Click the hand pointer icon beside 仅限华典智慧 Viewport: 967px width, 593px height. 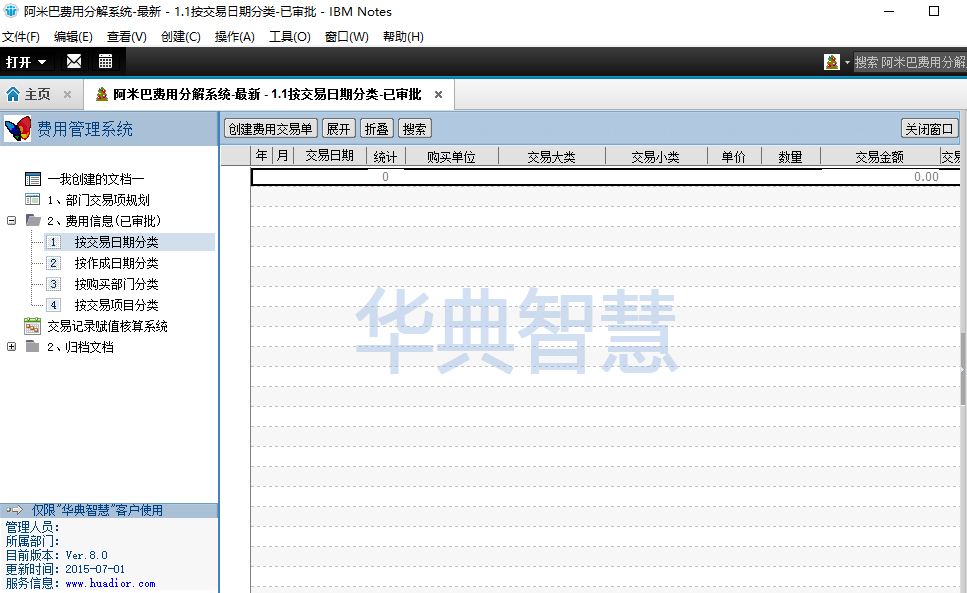pyautogui.click(x=14, y=510)
